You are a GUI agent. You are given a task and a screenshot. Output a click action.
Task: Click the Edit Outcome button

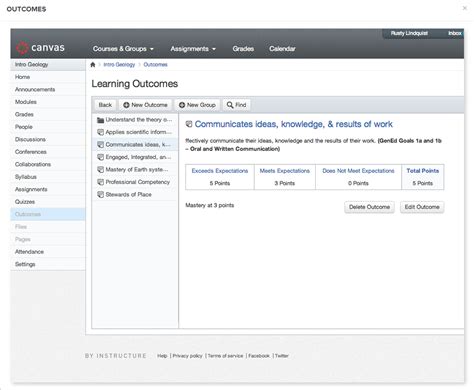tap(422, 207)
